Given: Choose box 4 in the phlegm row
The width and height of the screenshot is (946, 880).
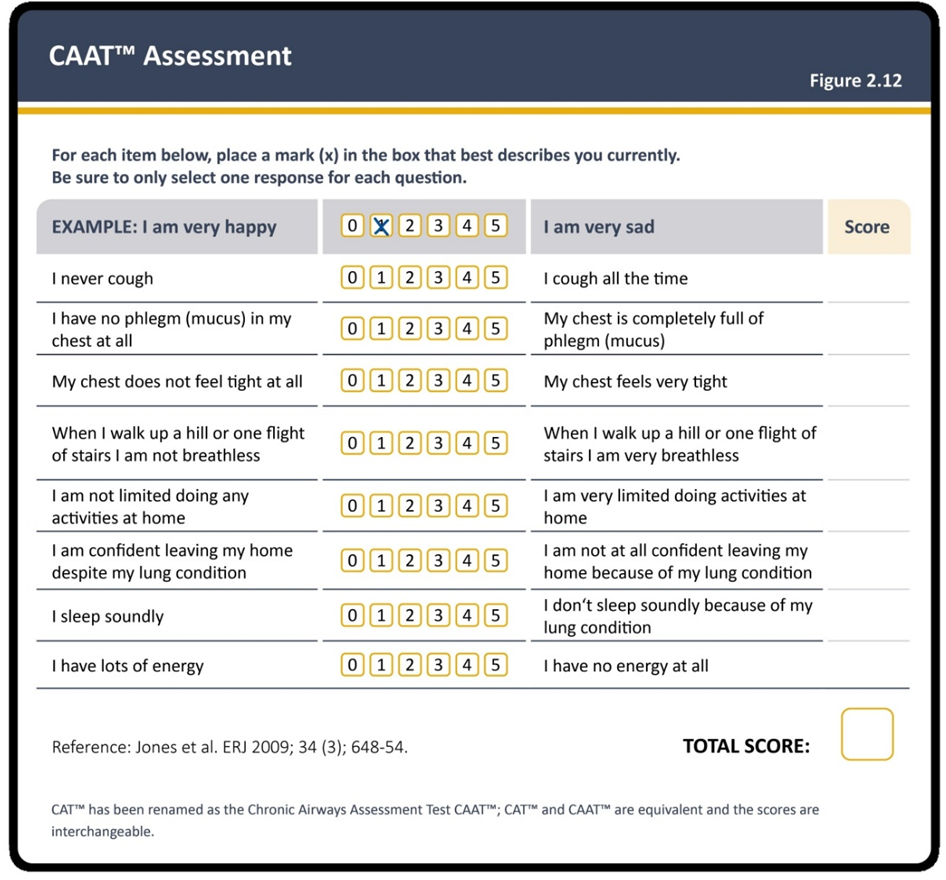Looking at the screenshot, I should click(x=467, y=329).
